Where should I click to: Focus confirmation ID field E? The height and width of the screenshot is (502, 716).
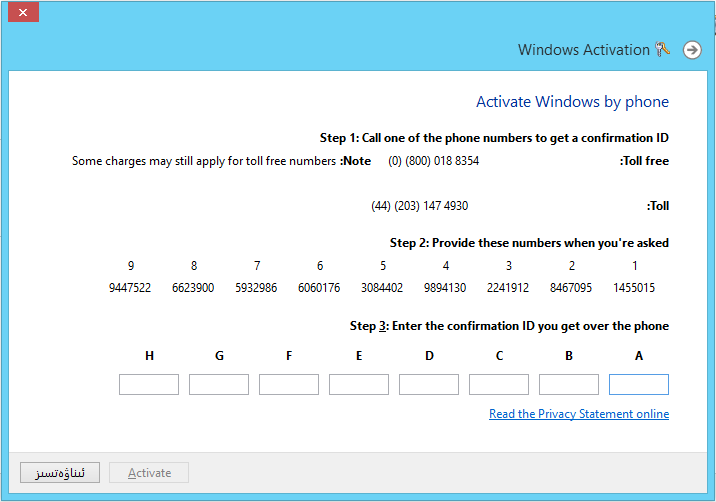pyautogui.click(x=359, y=384)
